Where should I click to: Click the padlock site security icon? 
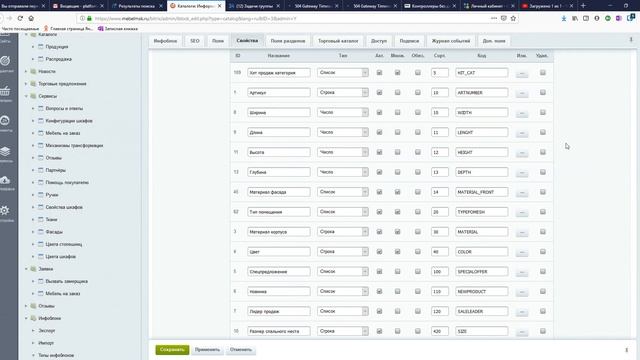point(89,18)
